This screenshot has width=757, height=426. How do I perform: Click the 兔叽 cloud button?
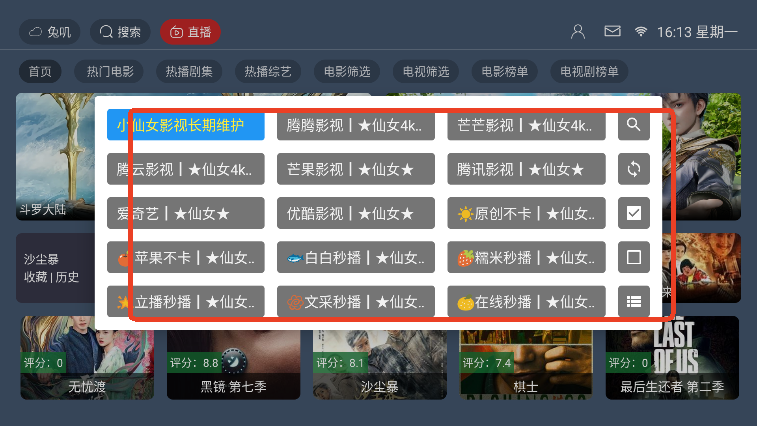pos(49,32)
